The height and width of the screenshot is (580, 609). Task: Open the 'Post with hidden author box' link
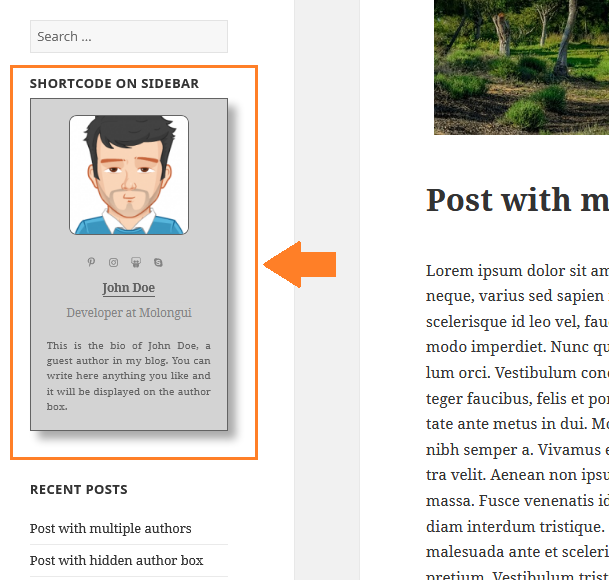(117, 560)
